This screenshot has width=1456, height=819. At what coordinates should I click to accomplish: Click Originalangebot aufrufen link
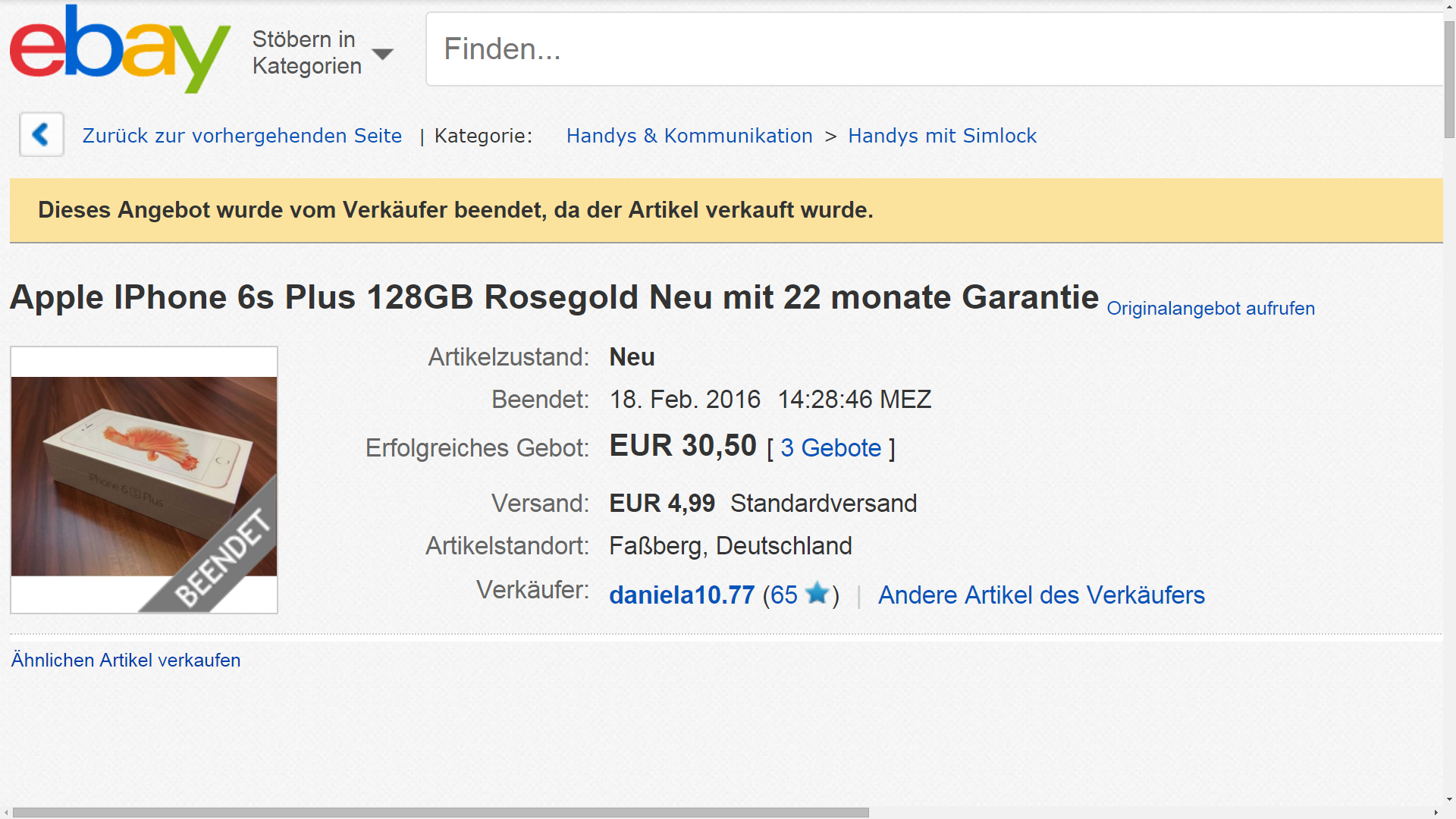1210,309
